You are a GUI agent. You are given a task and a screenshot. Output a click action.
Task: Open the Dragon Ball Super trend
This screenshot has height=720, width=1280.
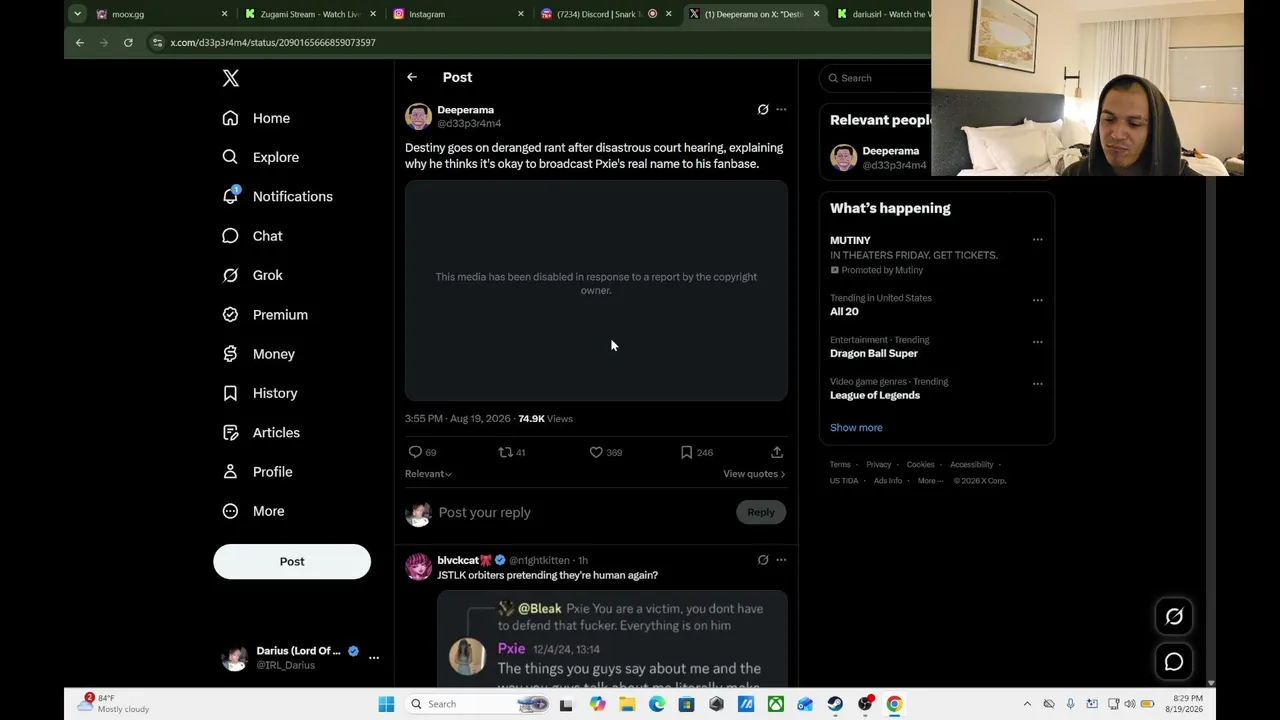tap(874, 353)
